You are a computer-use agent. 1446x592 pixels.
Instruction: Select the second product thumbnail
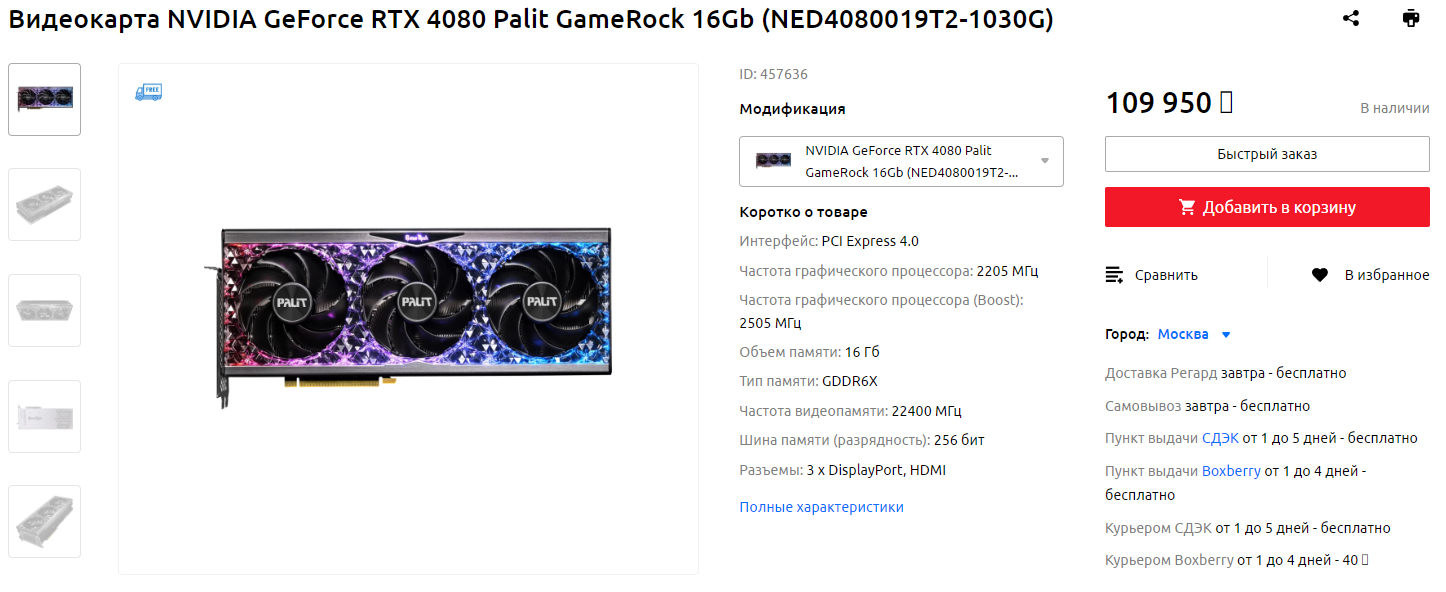pyautogui.click(x=45, y=205)
